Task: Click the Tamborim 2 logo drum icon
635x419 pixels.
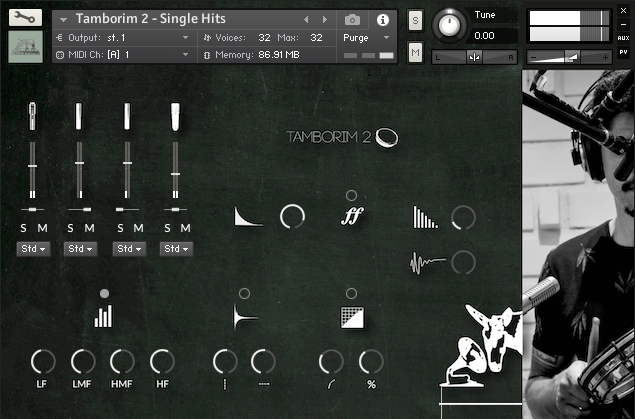Action: tap(387, 138)
